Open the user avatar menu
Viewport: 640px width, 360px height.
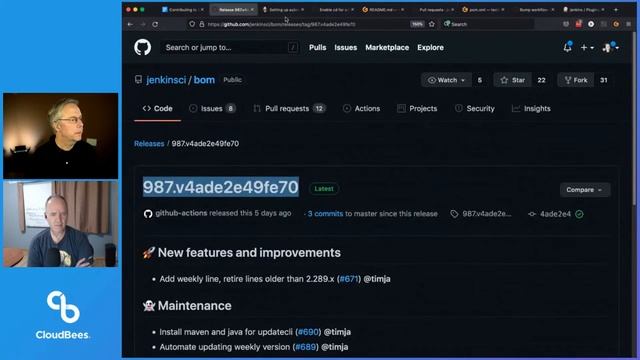tap(611, 48)
